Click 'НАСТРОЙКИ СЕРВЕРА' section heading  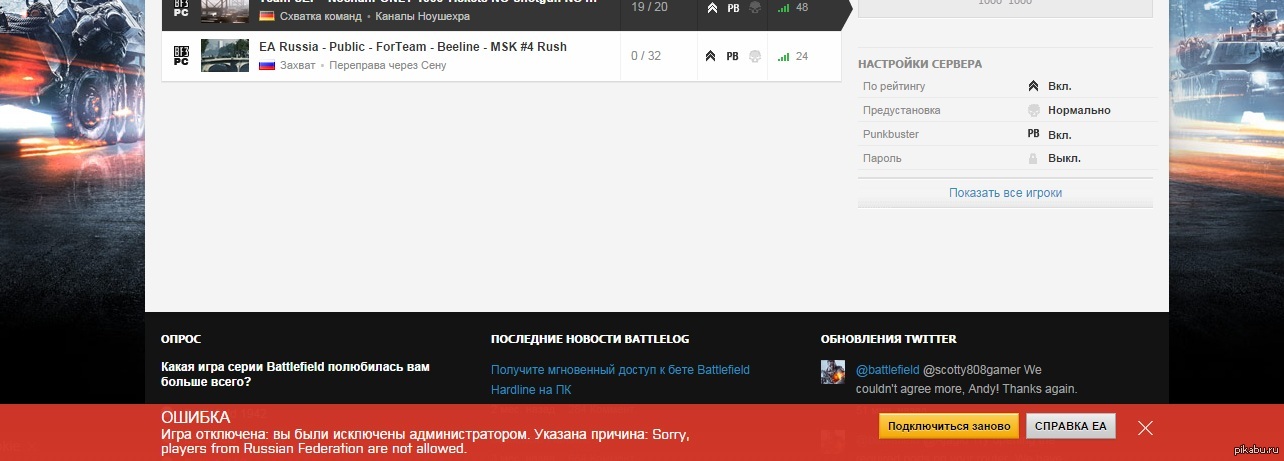[920, 64]
